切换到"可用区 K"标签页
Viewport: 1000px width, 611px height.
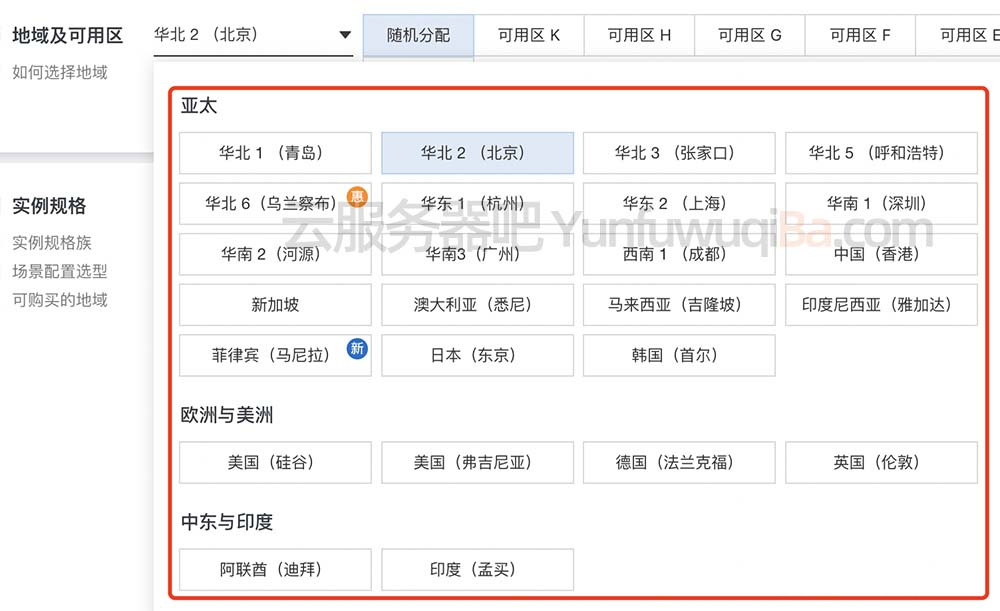click(x=528, y=33)
